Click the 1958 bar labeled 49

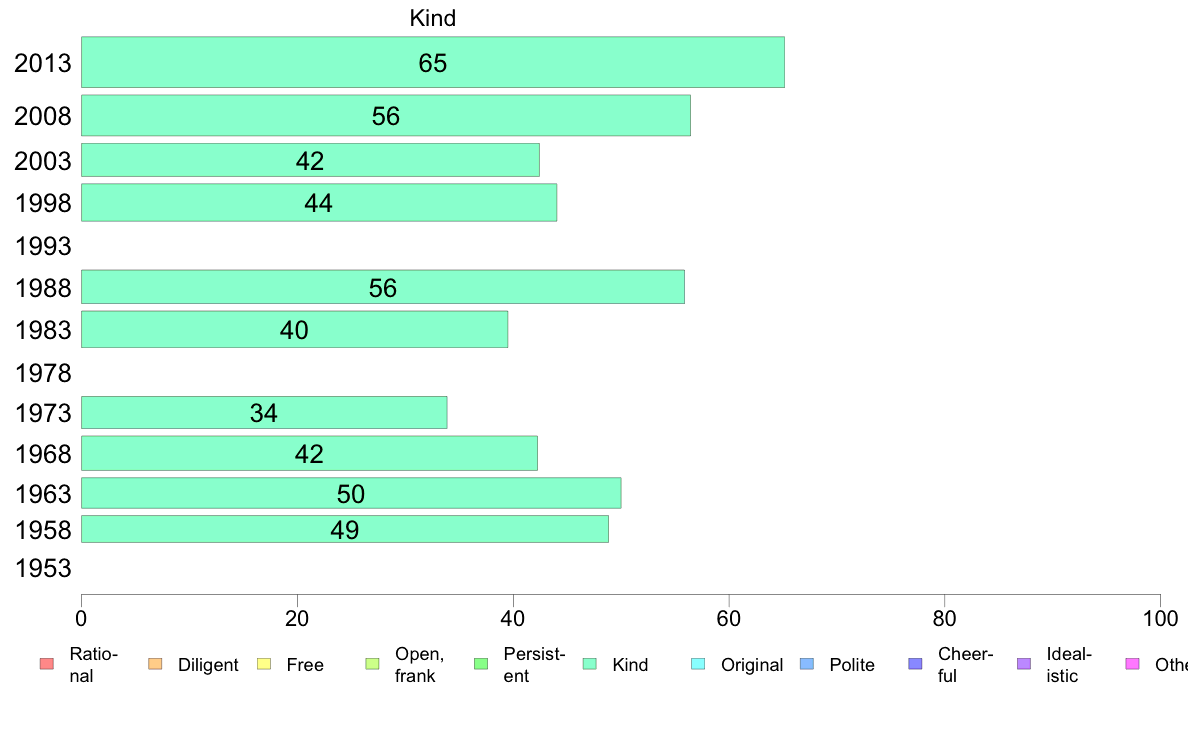[x=345, y=529]
